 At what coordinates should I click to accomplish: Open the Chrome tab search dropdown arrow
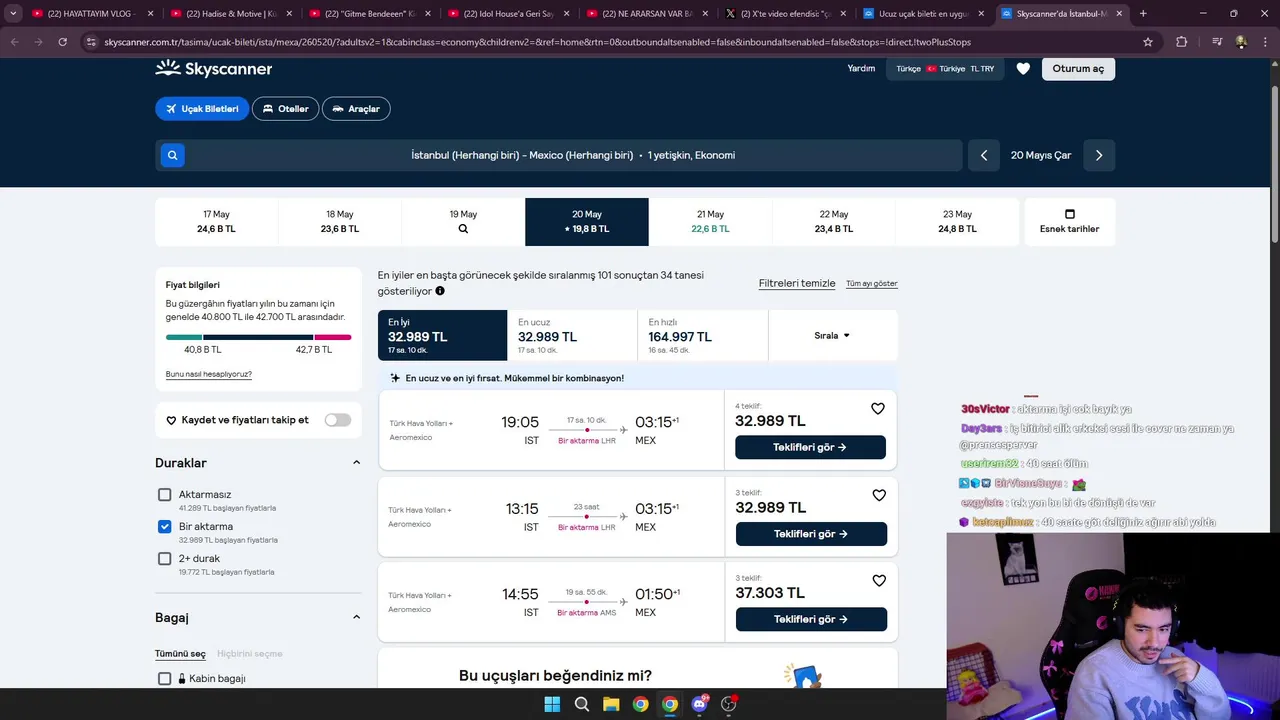pyautogui.click(x=13, y=14)
